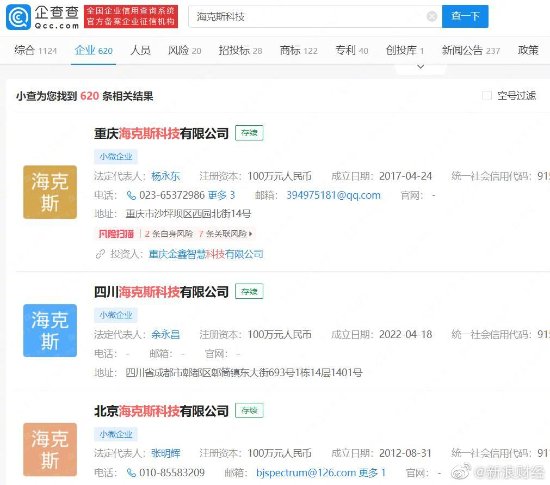
Task: Show more phone numbers via 更多 3
Action: point(221,195)
